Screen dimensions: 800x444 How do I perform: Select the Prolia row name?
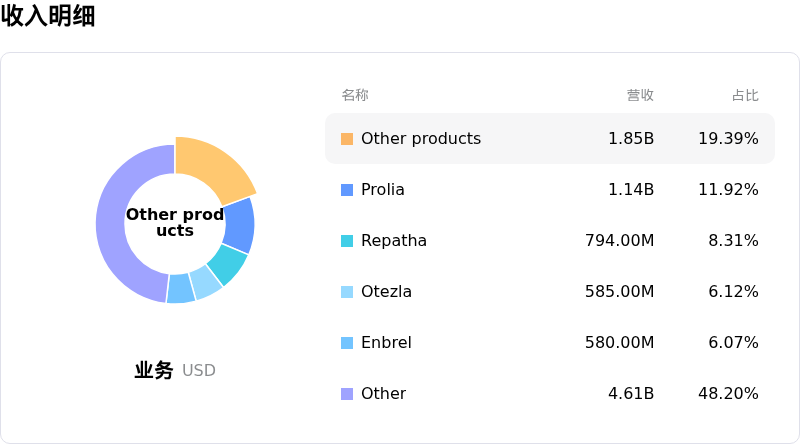[x=383, y=190]
